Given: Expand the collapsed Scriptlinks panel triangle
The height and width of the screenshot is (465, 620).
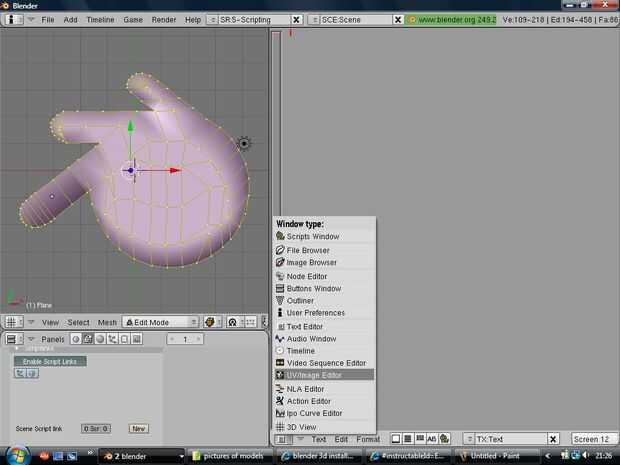Looking at the screenshot, I should (17, 348).
